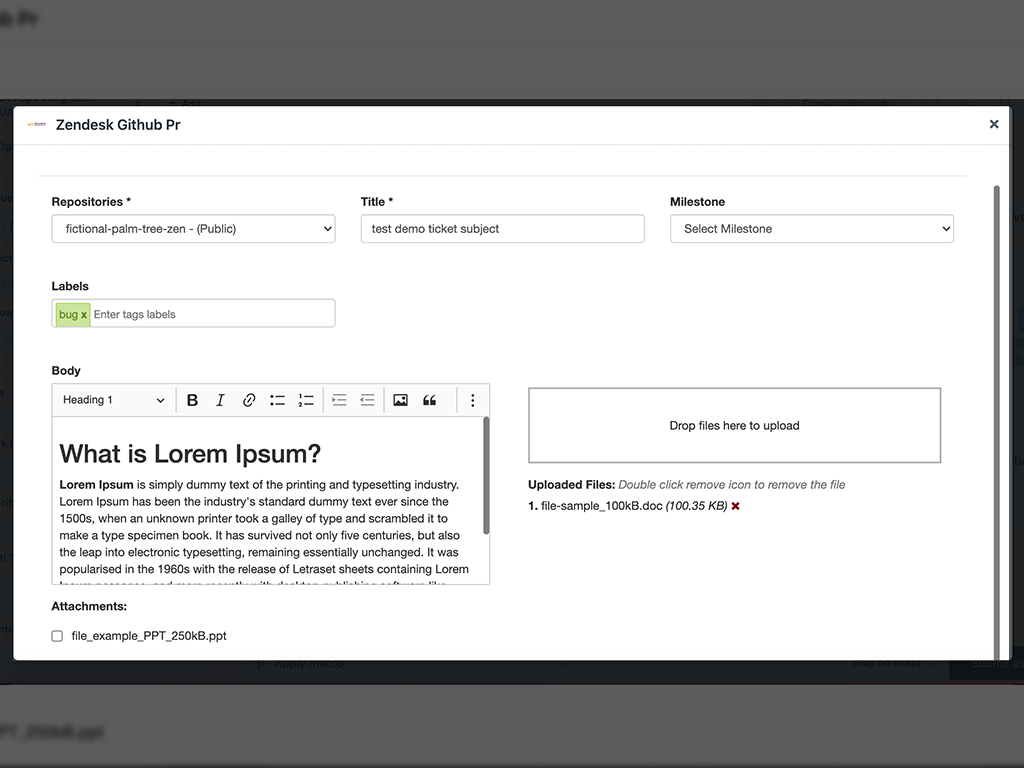Open the Repositories dropdown

tap(193, 228)
